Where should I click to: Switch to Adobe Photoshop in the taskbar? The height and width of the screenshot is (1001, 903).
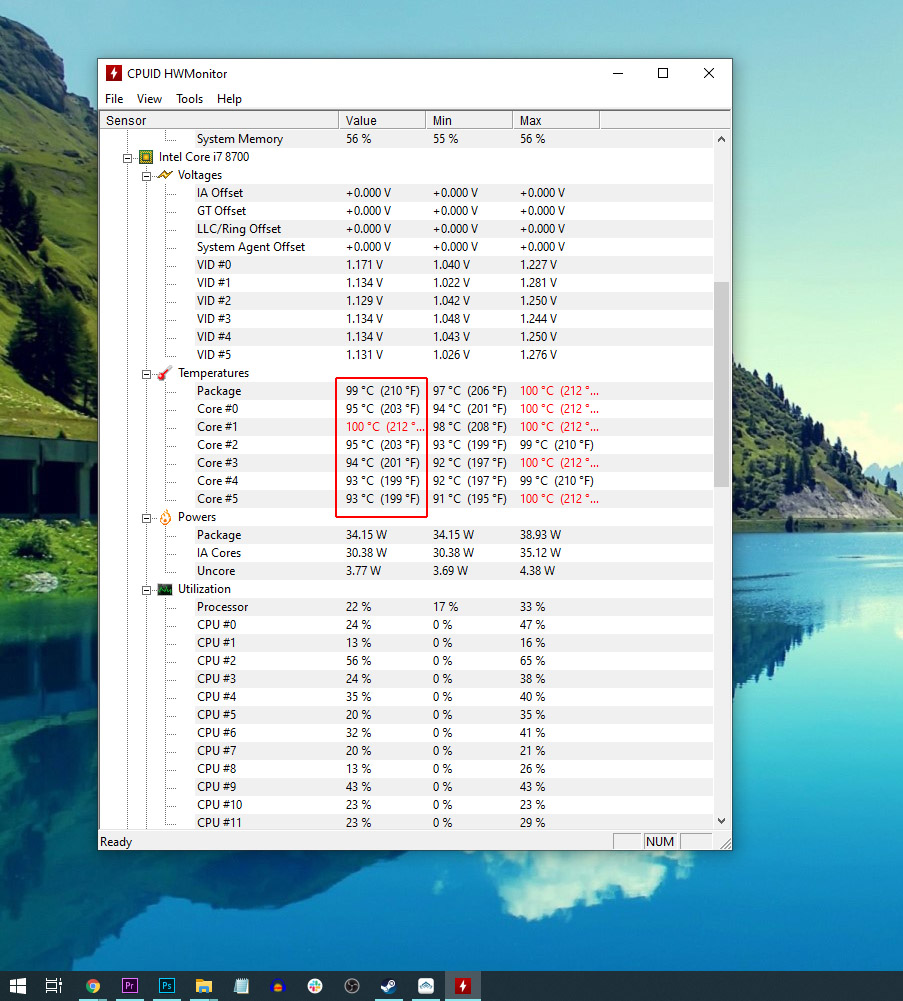point(167,986)
